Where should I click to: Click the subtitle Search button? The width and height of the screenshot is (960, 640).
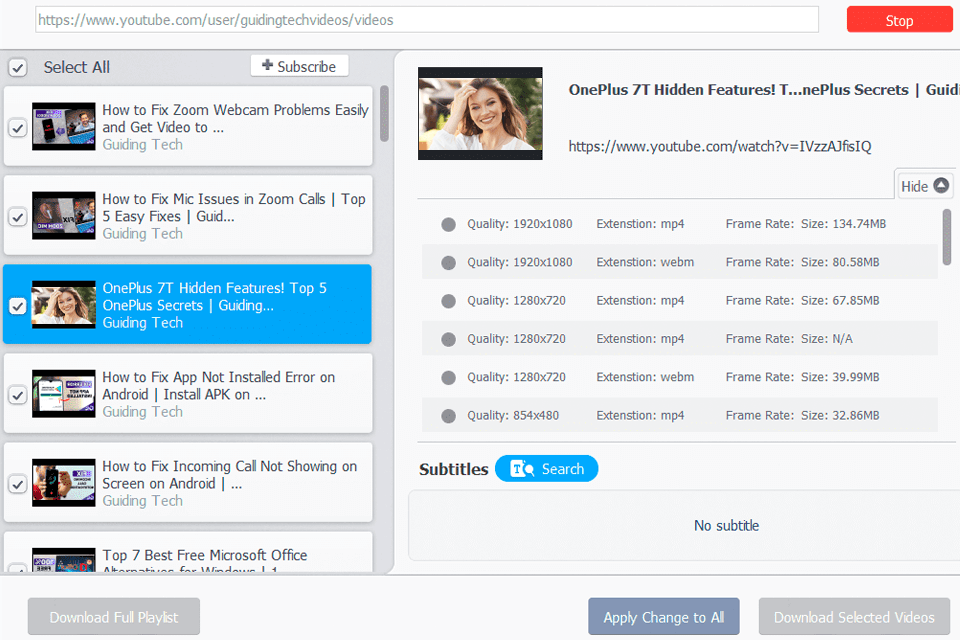[x=546, y=469]
